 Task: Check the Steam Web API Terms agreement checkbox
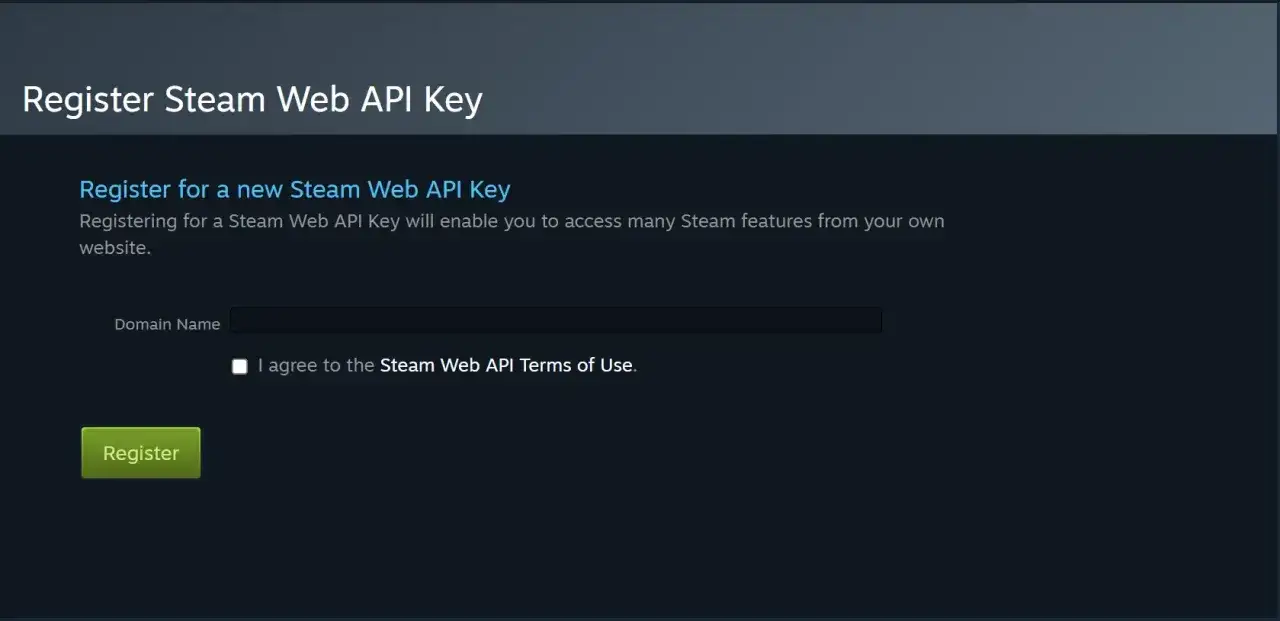pos(239,366)
